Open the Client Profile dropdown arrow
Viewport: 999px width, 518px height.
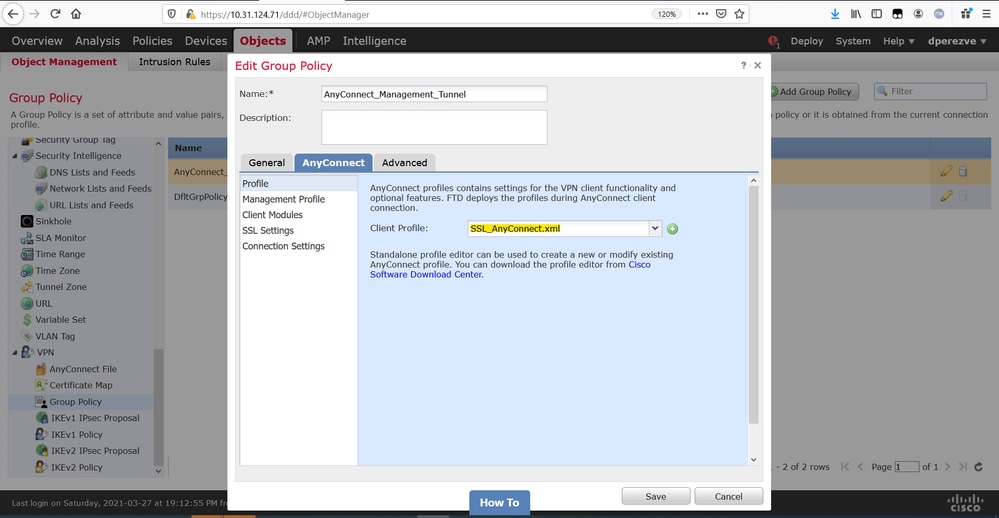pos(654,228)
